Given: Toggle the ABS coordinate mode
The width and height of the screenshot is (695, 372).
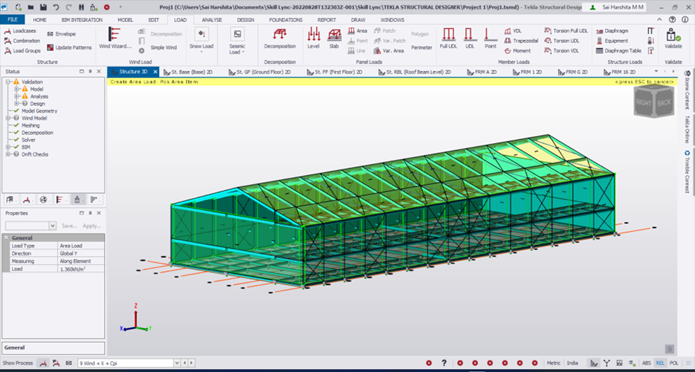Looking at the screenshot, I should (x=647, y=363).
